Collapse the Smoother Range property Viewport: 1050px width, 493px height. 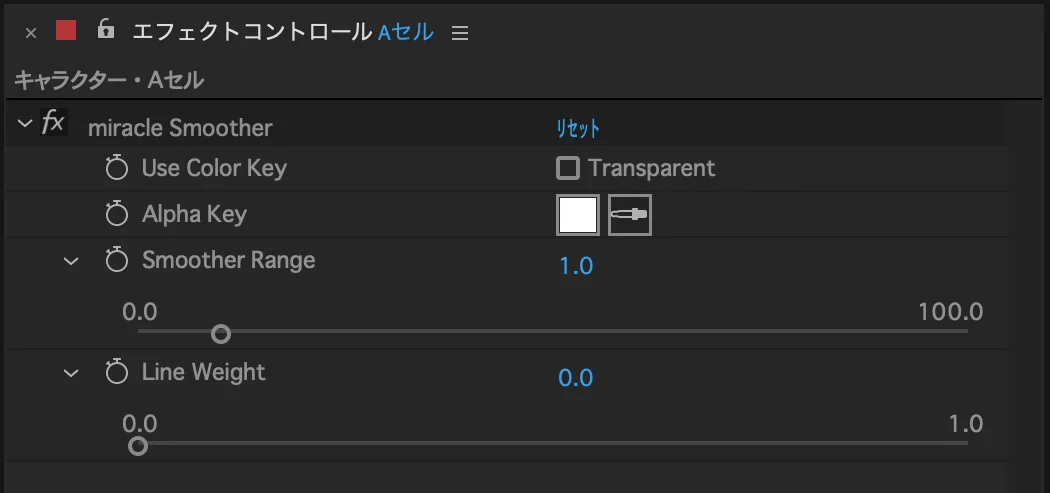pos(71,261)
